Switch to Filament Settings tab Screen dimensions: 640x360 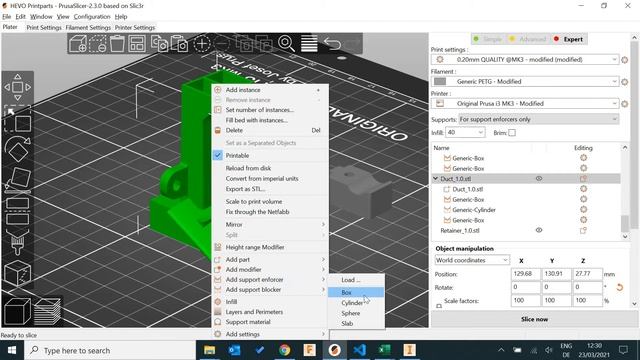88,27
